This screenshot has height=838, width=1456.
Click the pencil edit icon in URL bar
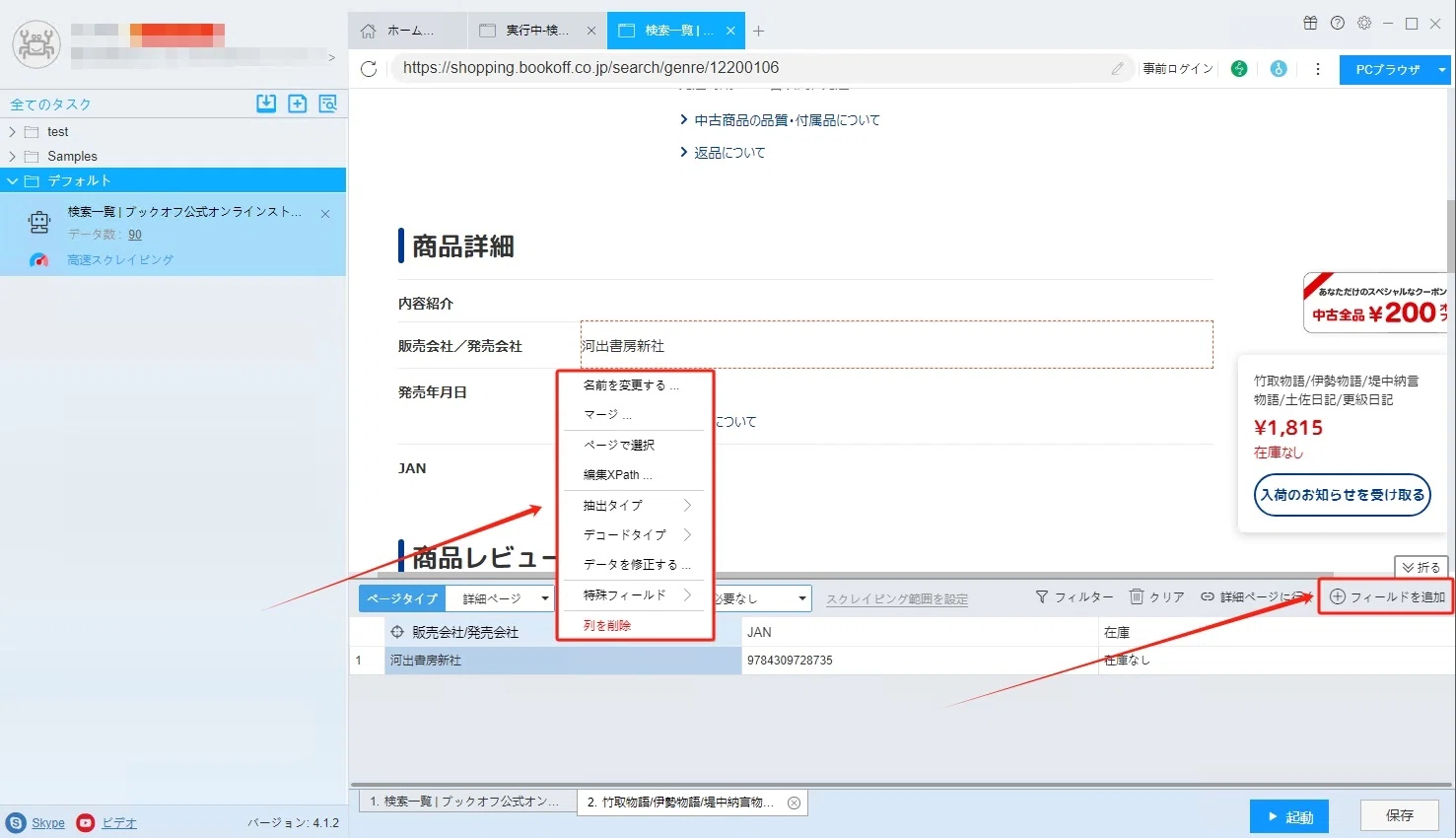1117,68
